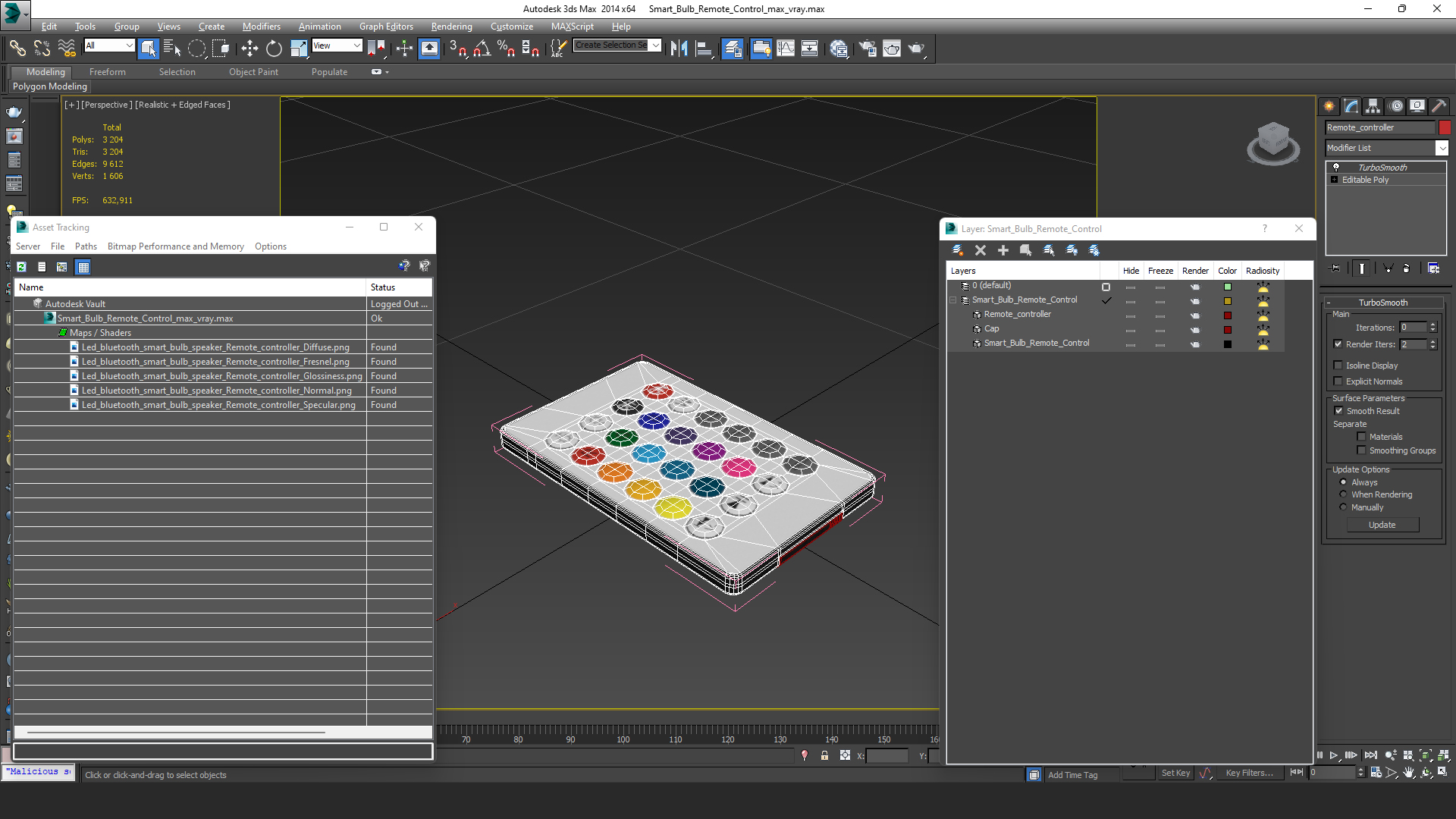Click Delete layer X icon in Layer dialog
This screenshot has width=1456, height=819.
[x=980, y=250]
